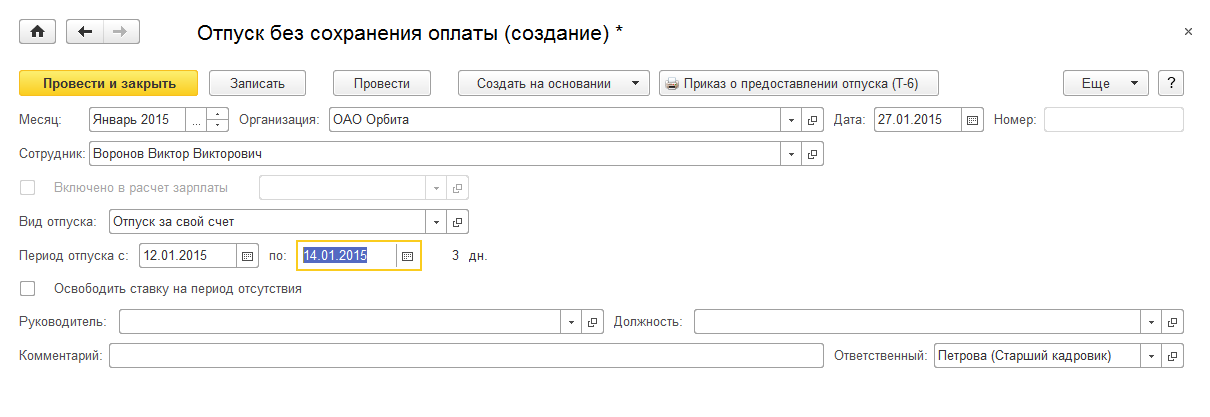Open the 'Еще' menu
The width and height of the screenshot is (1210, 417).
click(1105, 83)
